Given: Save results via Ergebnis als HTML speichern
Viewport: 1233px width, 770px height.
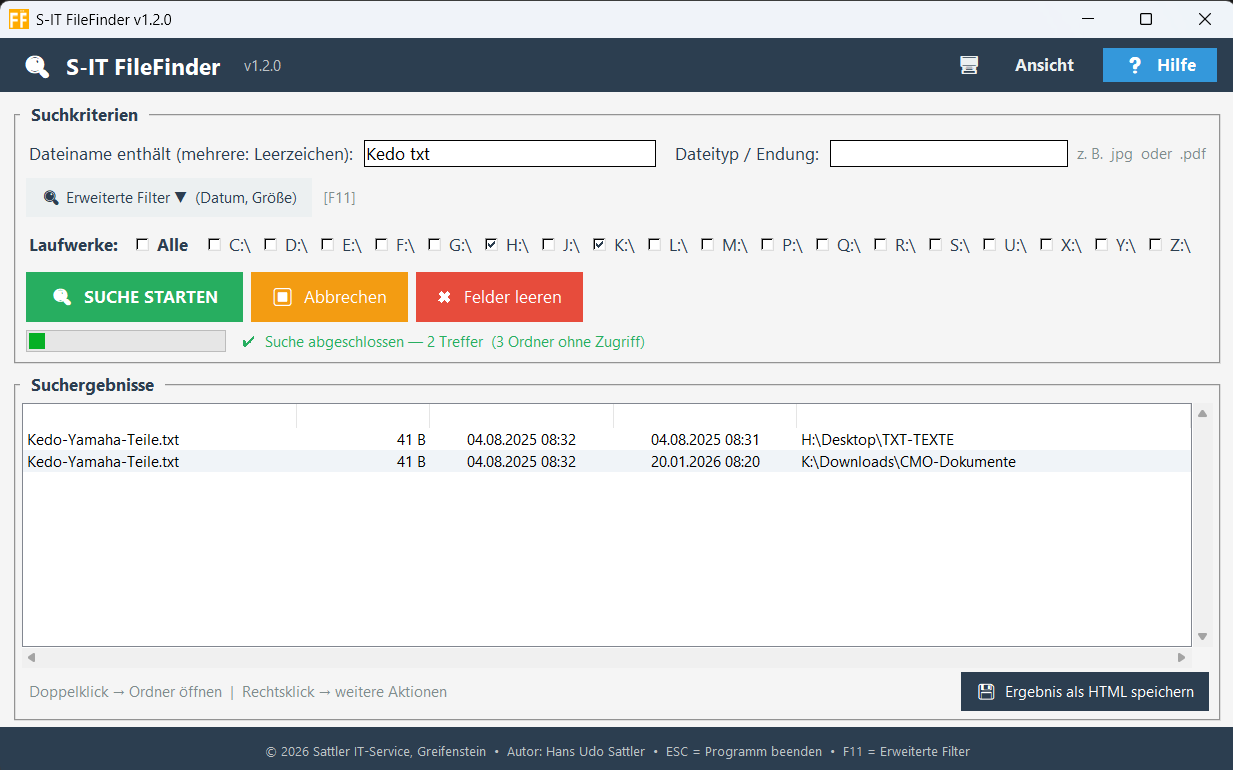Looking at the screenshot, I should 1084,691.
